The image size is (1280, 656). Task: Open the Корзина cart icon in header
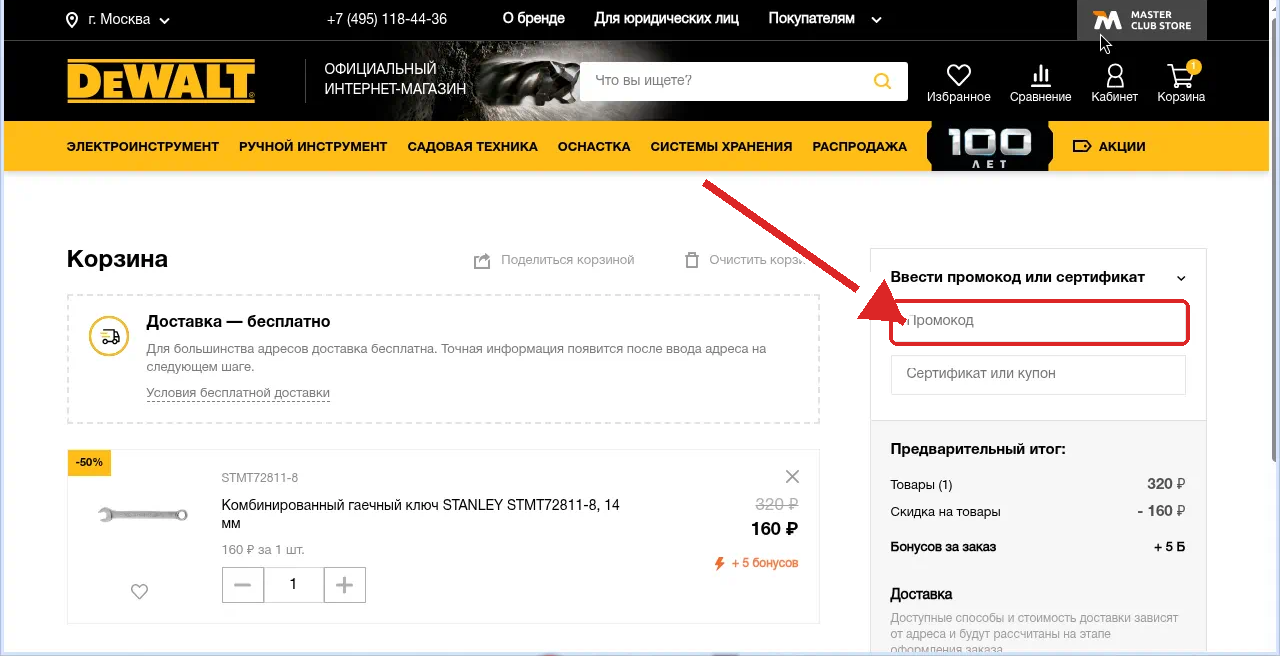1181,75
